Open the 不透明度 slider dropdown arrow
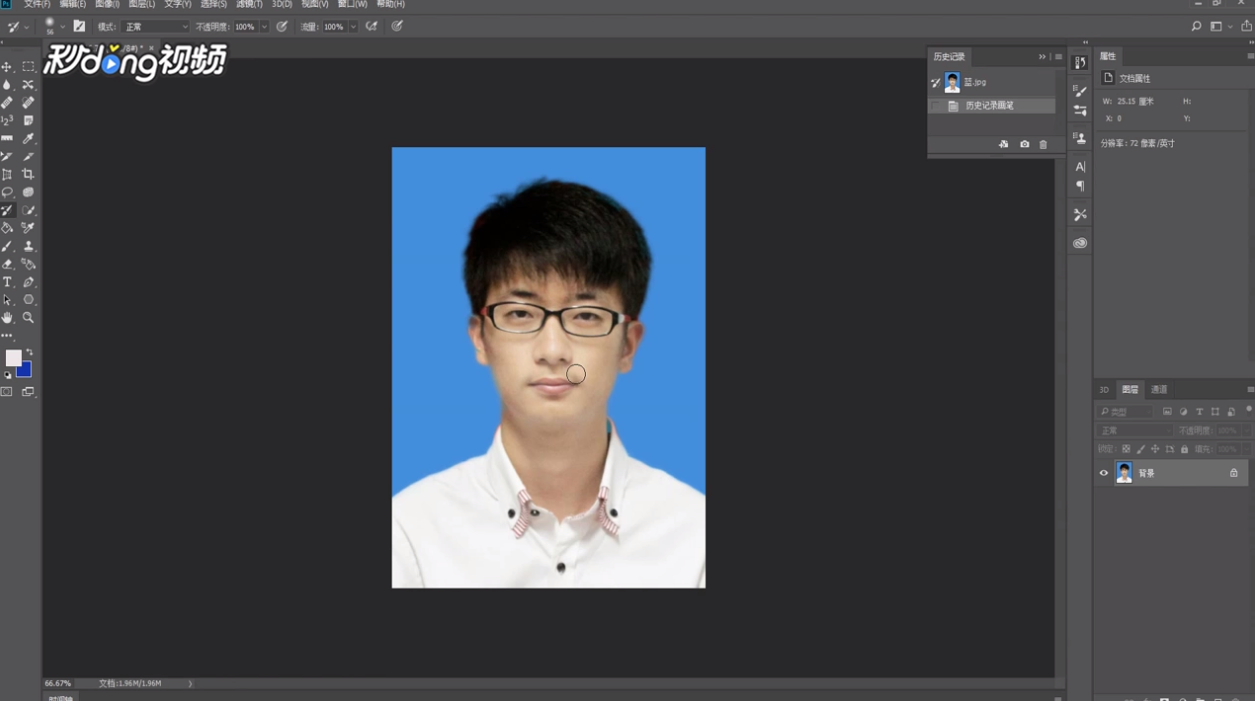Image resolution: width=1255 pixels, height=701 pixels. 264,27
